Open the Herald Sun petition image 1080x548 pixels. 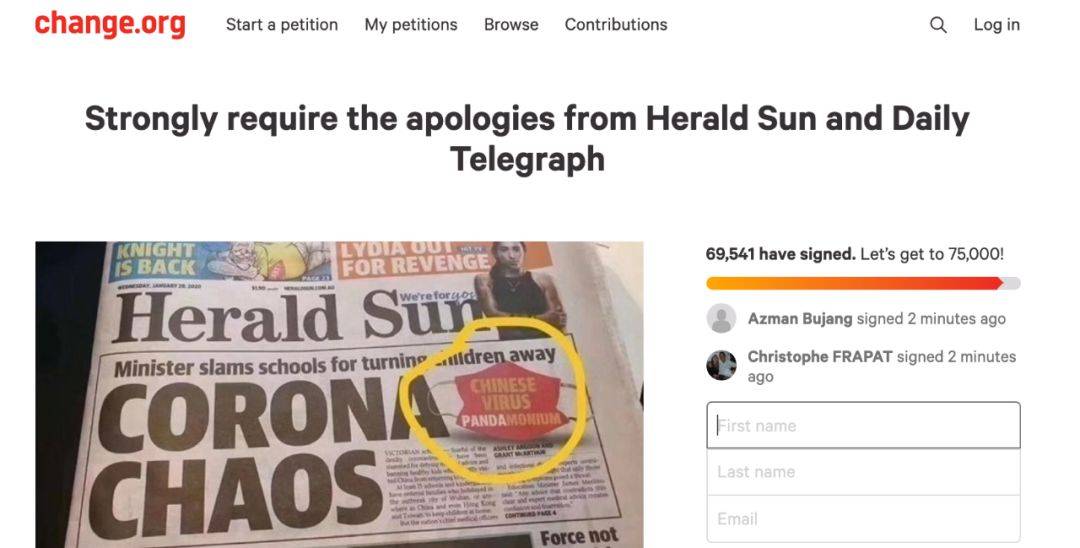[x=340, y=394]
